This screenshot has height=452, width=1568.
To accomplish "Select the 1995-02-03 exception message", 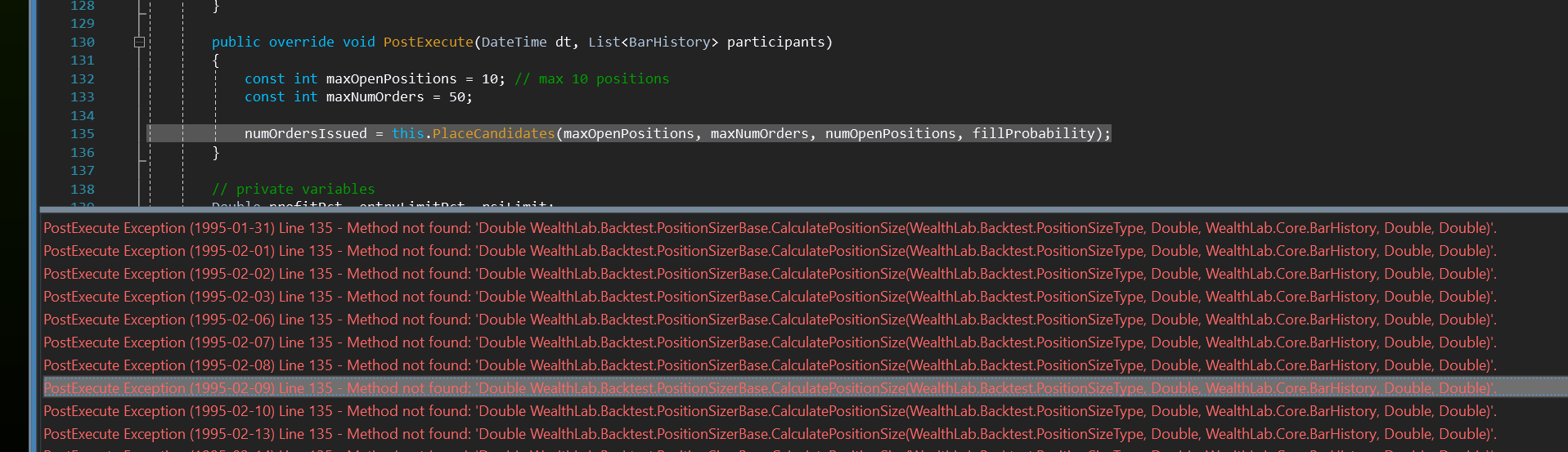I will [769, 298].
